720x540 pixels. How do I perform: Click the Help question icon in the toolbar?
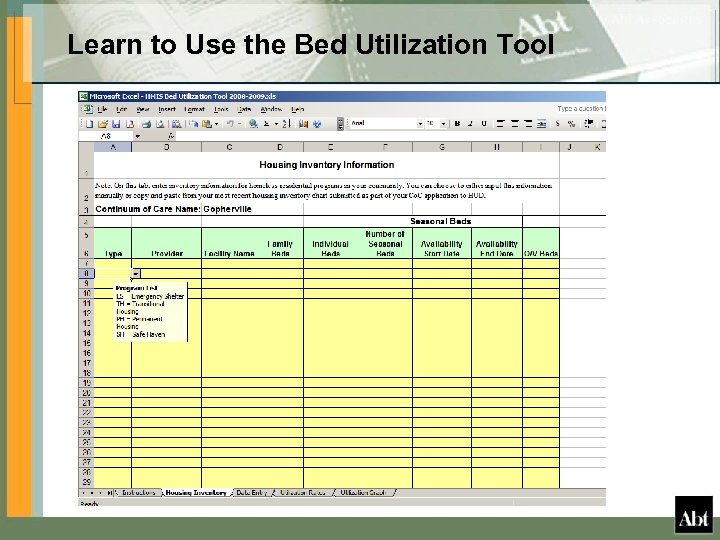pos(317,124)
